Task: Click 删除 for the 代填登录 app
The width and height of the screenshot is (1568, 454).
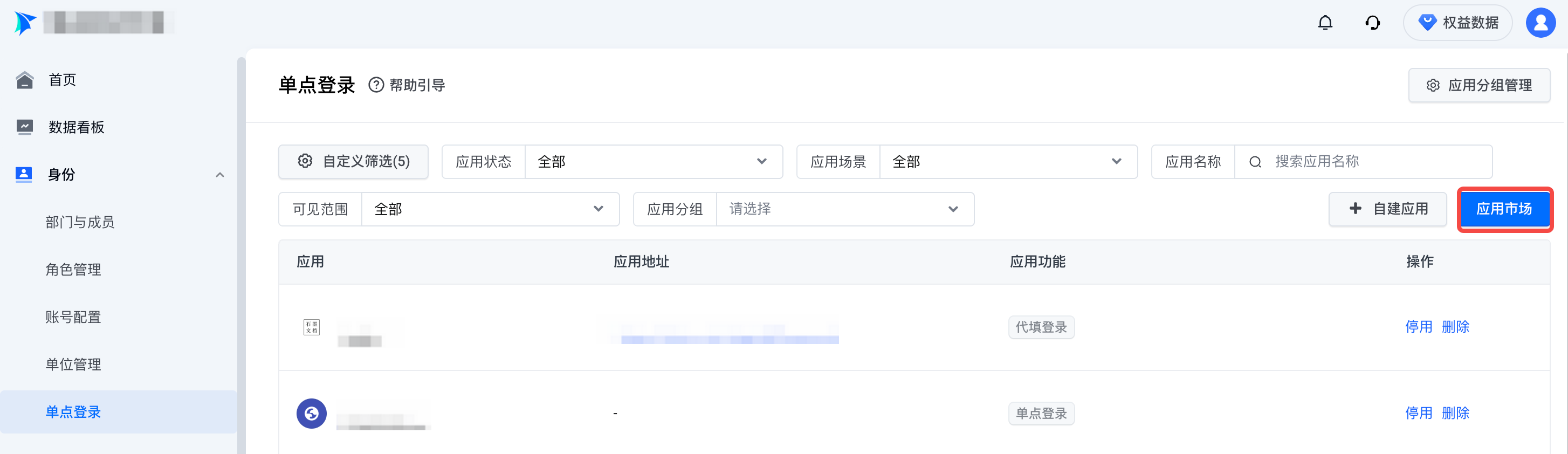Action: click(x=1455, y=327)
